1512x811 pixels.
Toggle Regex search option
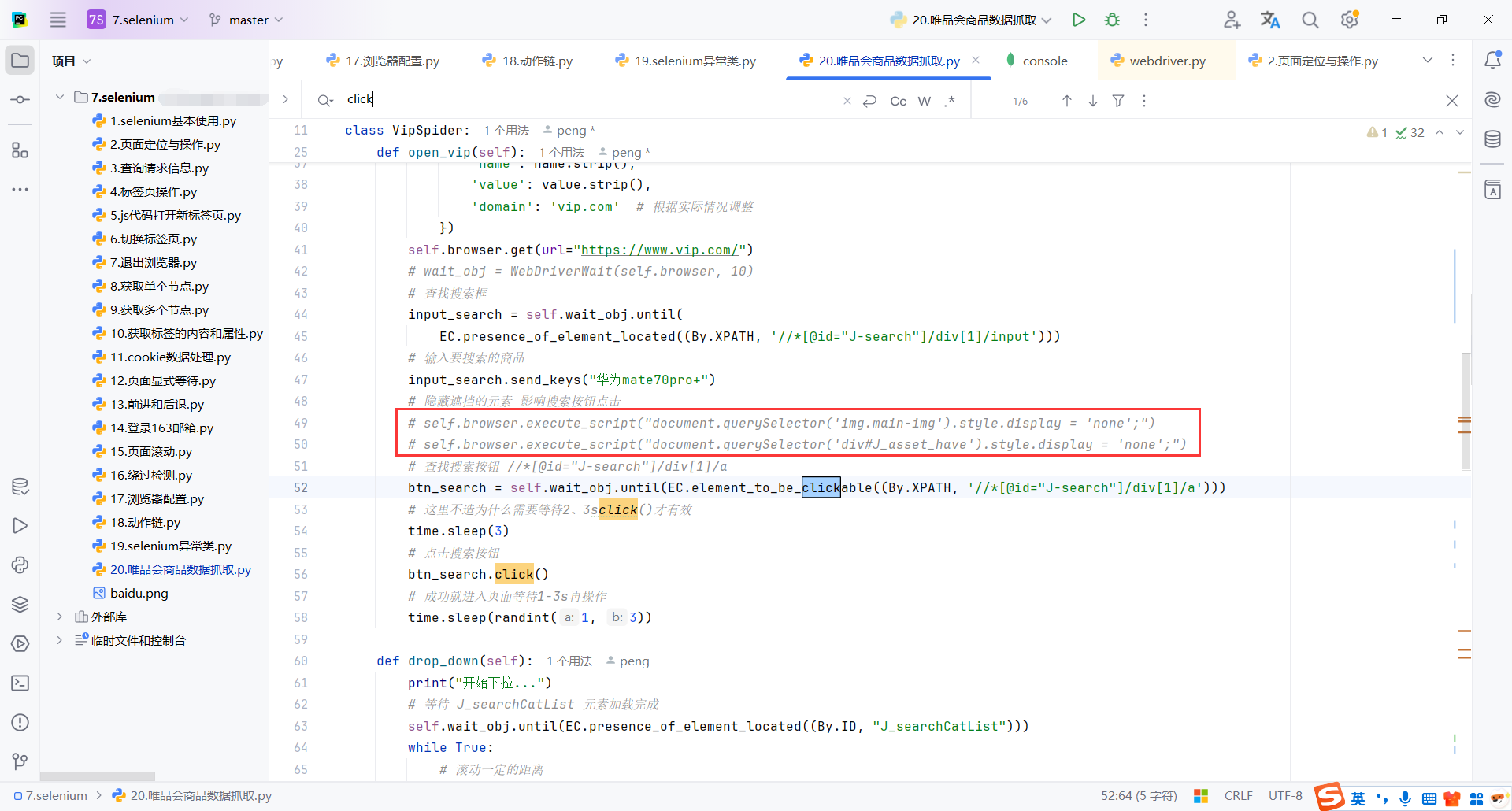(950, 101)
